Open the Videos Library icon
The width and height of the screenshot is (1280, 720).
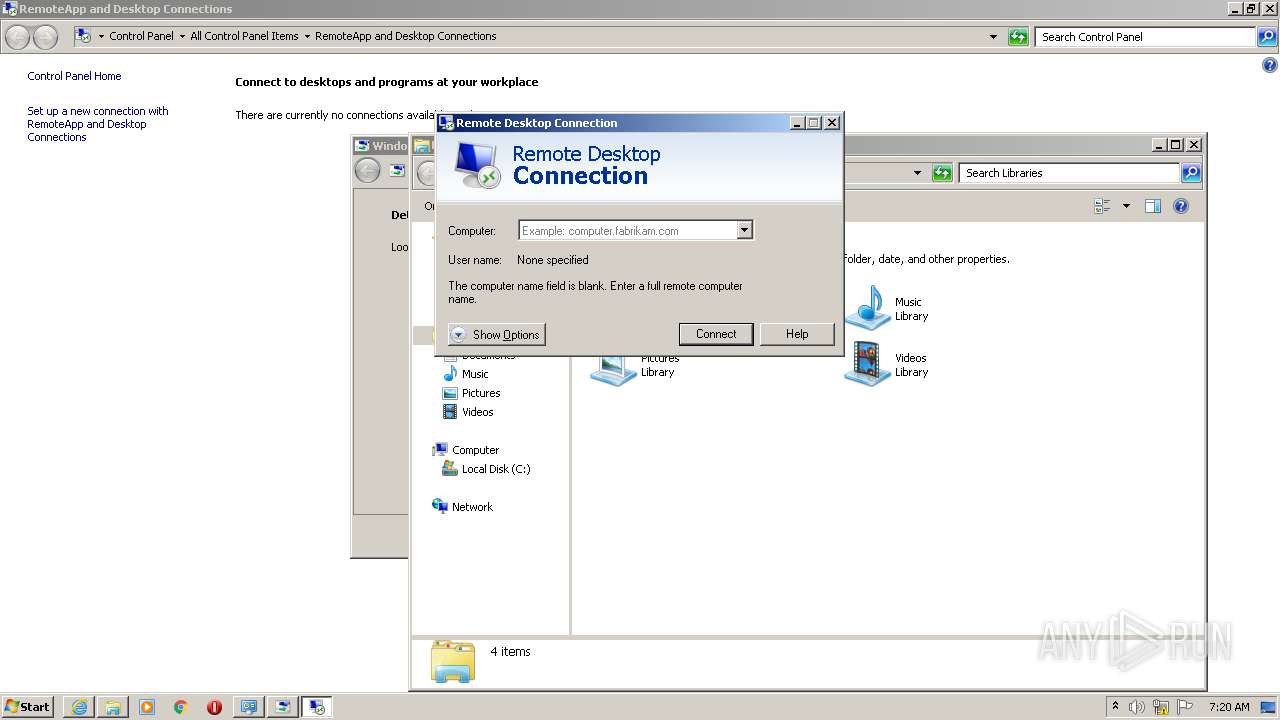[x=887, y=364]
